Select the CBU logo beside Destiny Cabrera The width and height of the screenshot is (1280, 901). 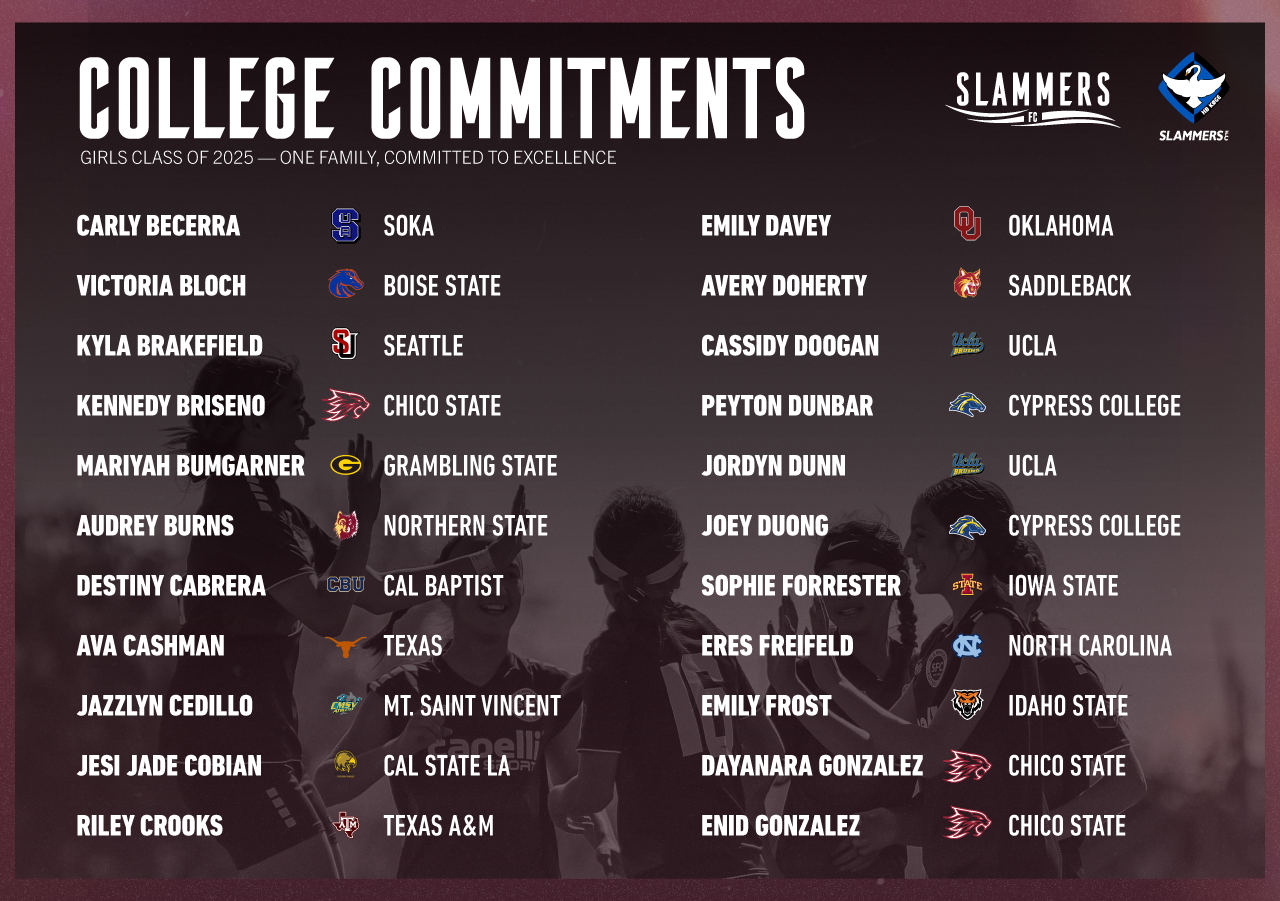pos(346,585)
